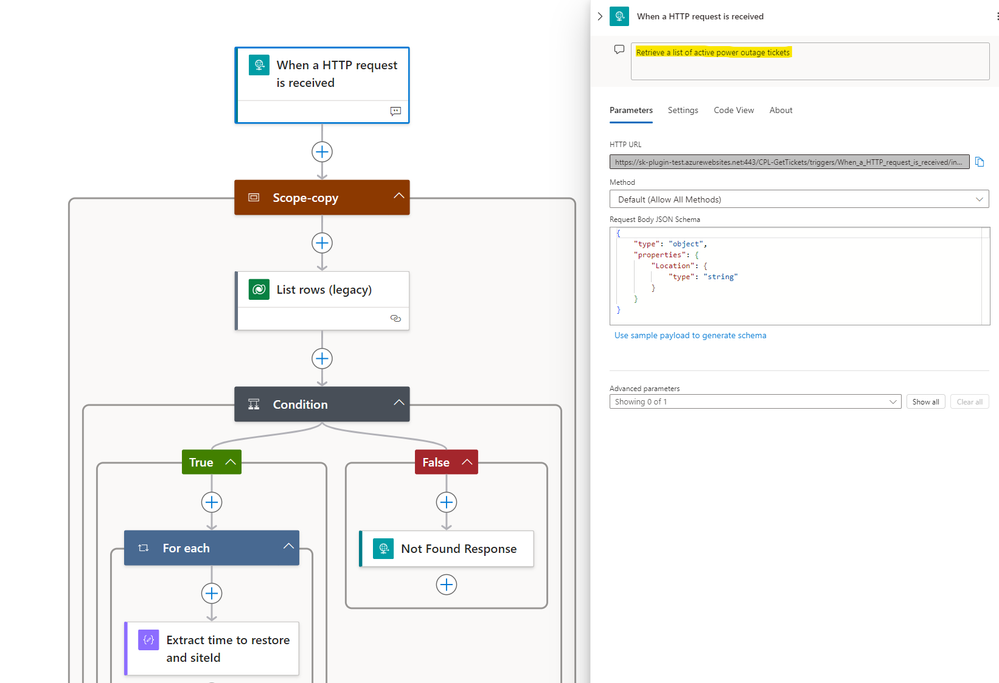Screen dimensions: 999x683
Task: Add a step at the top of the True branch
Action: [212, 502]
